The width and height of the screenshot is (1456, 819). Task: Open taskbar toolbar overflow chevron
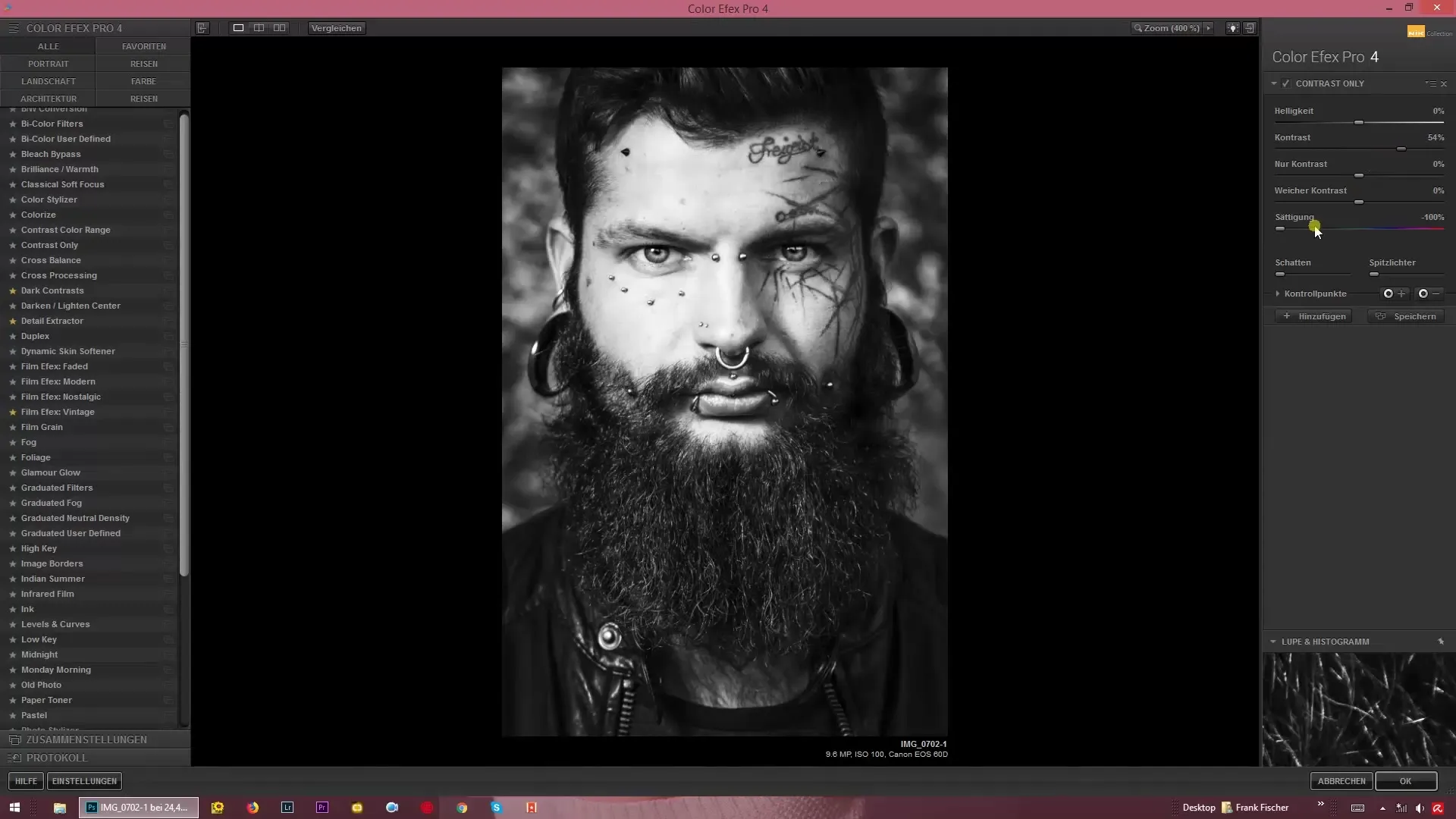1320,804
